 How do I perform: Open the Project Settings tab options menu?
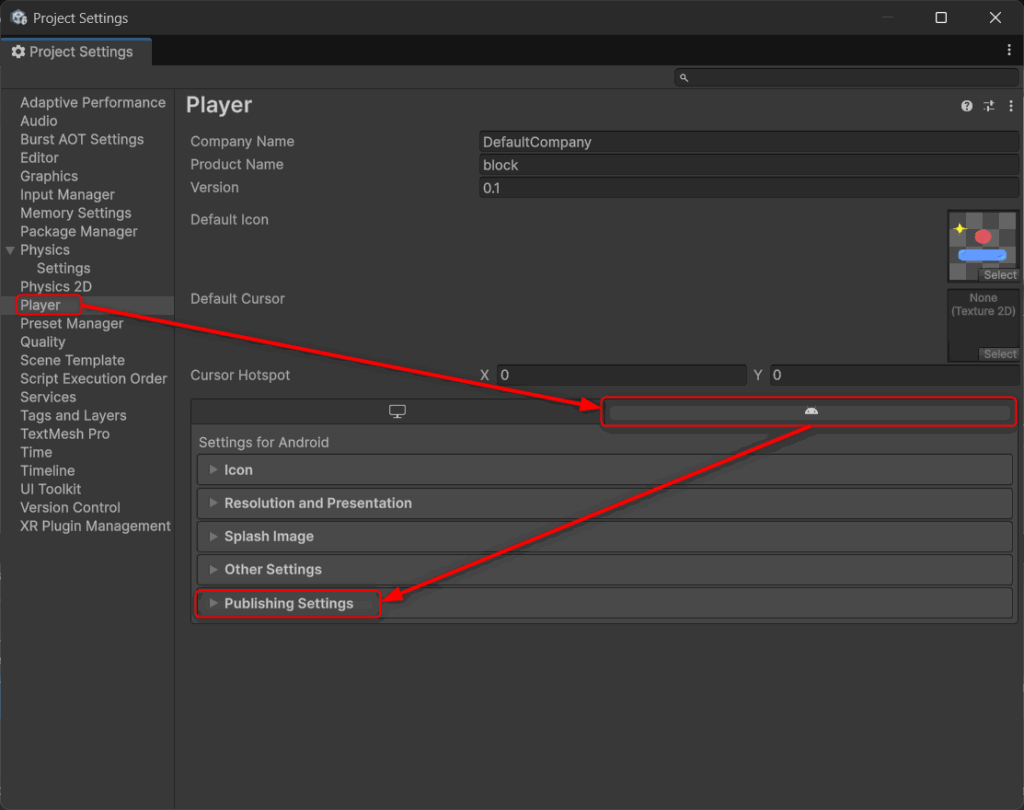(1009, 50)
